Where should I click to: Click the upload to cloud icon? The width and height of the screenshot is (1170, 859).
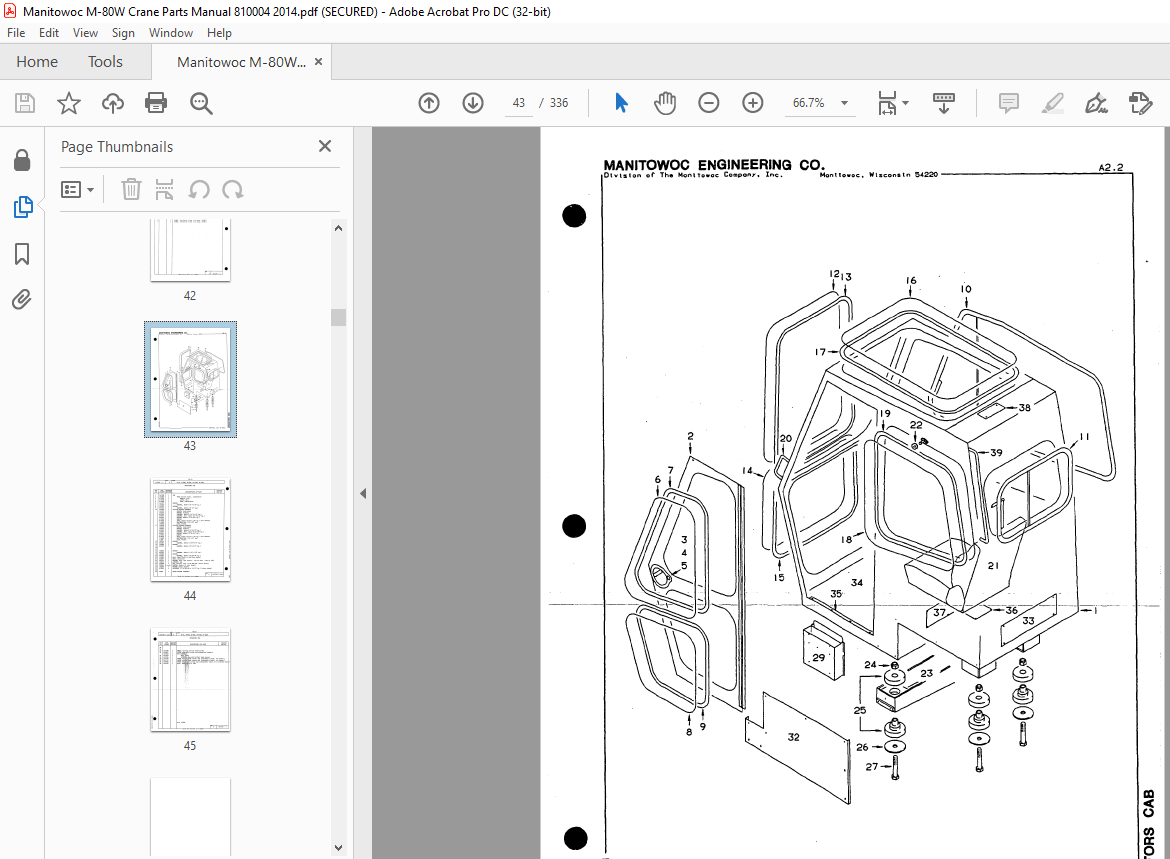coord(113,103)
